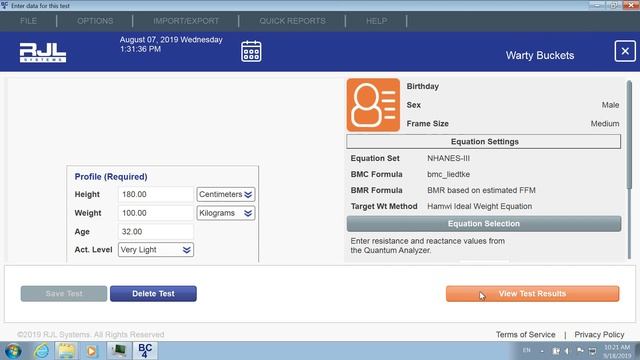Expand the height unit Centimeters dropdown
This screenshot has width=640, height=360.
226,194
